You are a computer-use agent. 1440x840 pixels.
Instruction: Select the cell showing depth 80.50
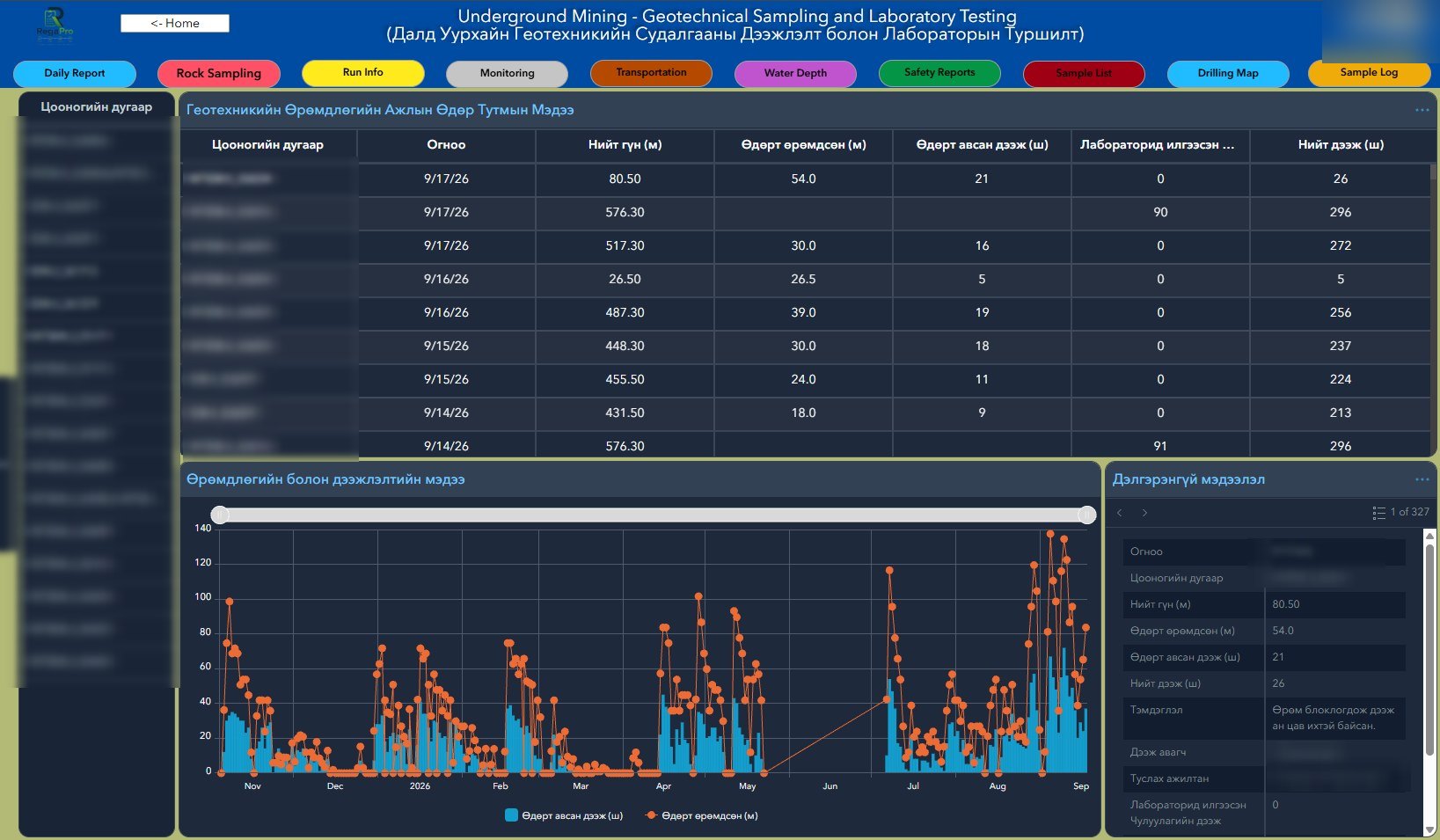pyautogui.click(x=625, y=179)
